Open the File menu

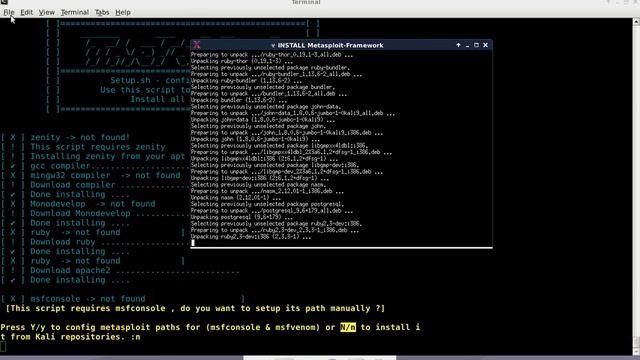tap(9, 12)
